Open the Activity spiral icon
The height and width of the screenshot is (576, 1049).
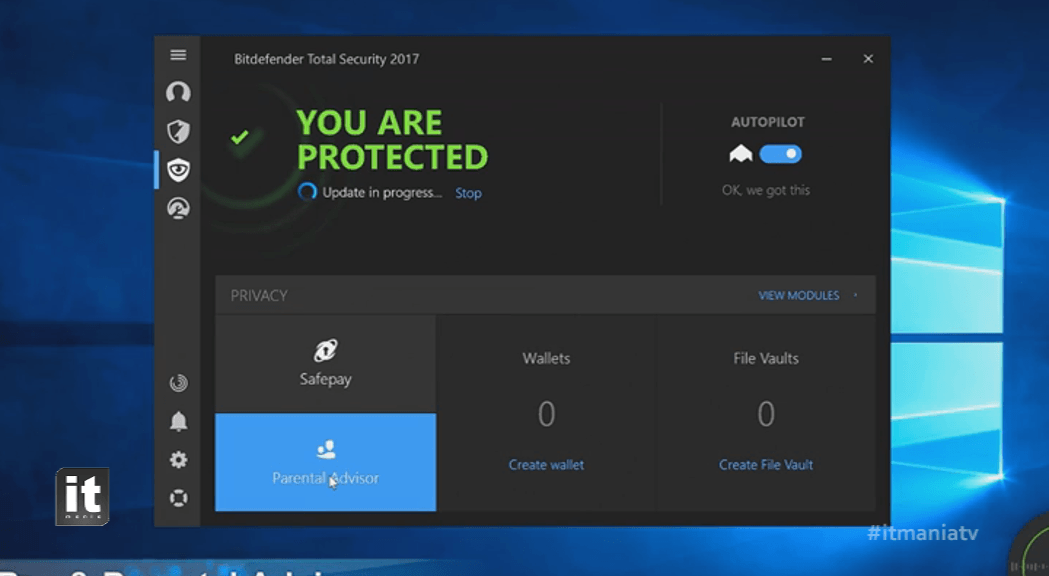tap(178, 383)
